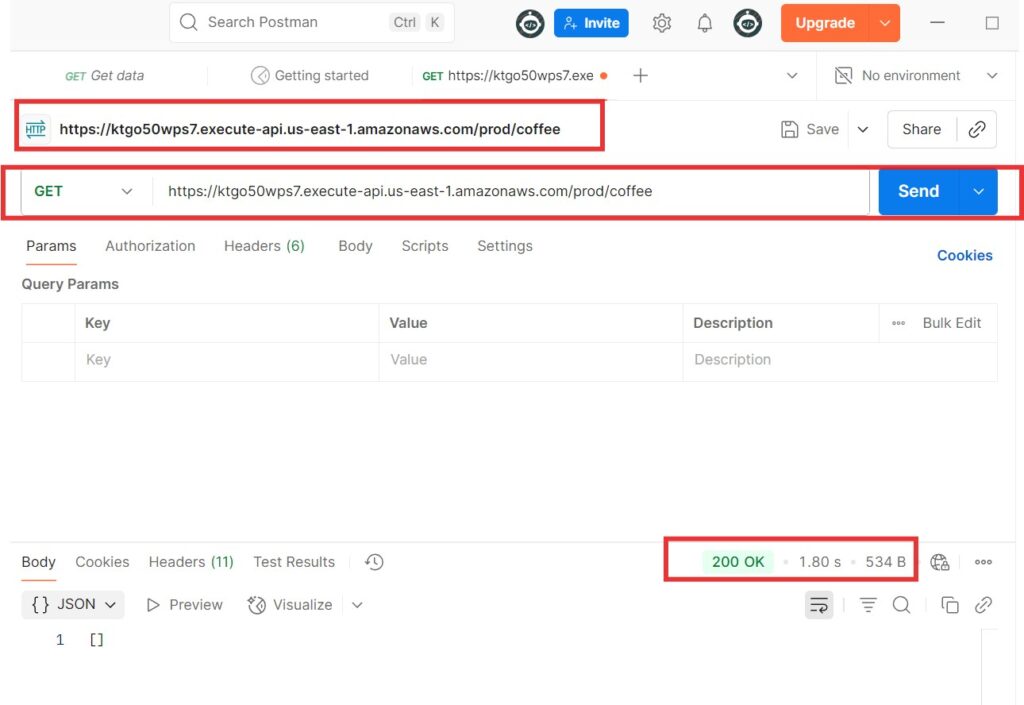This screenshot has width=1024, height=705.
Task: Expand the Send options arrow
Action: click(978, 191)
